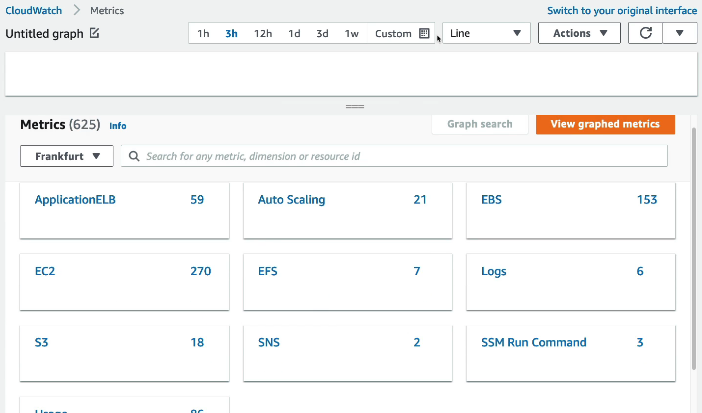Click the Metrics breadcrumb item
The height and width of the screenshot is (413, 702).
107,10
